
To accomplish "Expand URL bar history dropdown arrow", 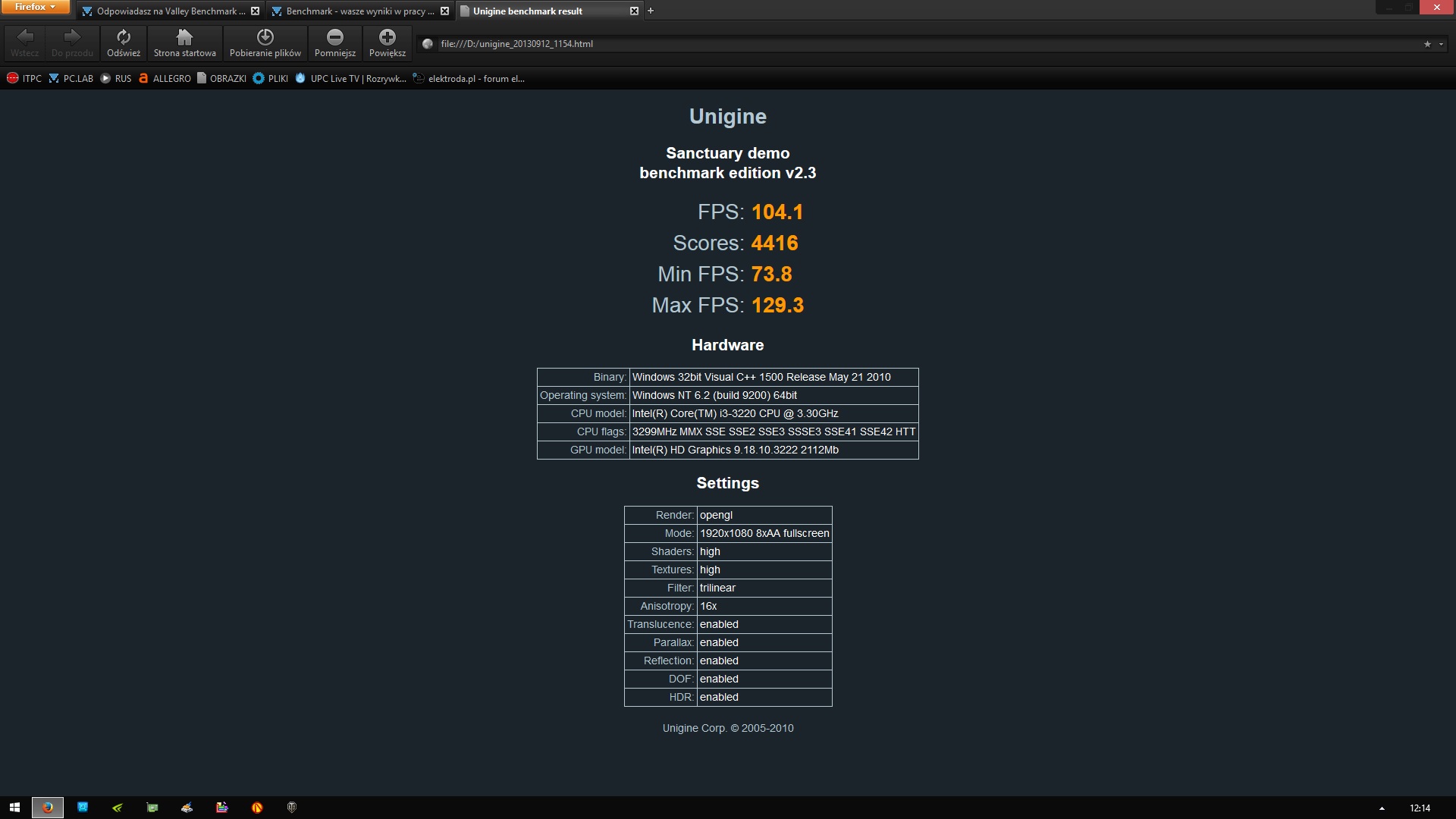I will (1441, 44).
